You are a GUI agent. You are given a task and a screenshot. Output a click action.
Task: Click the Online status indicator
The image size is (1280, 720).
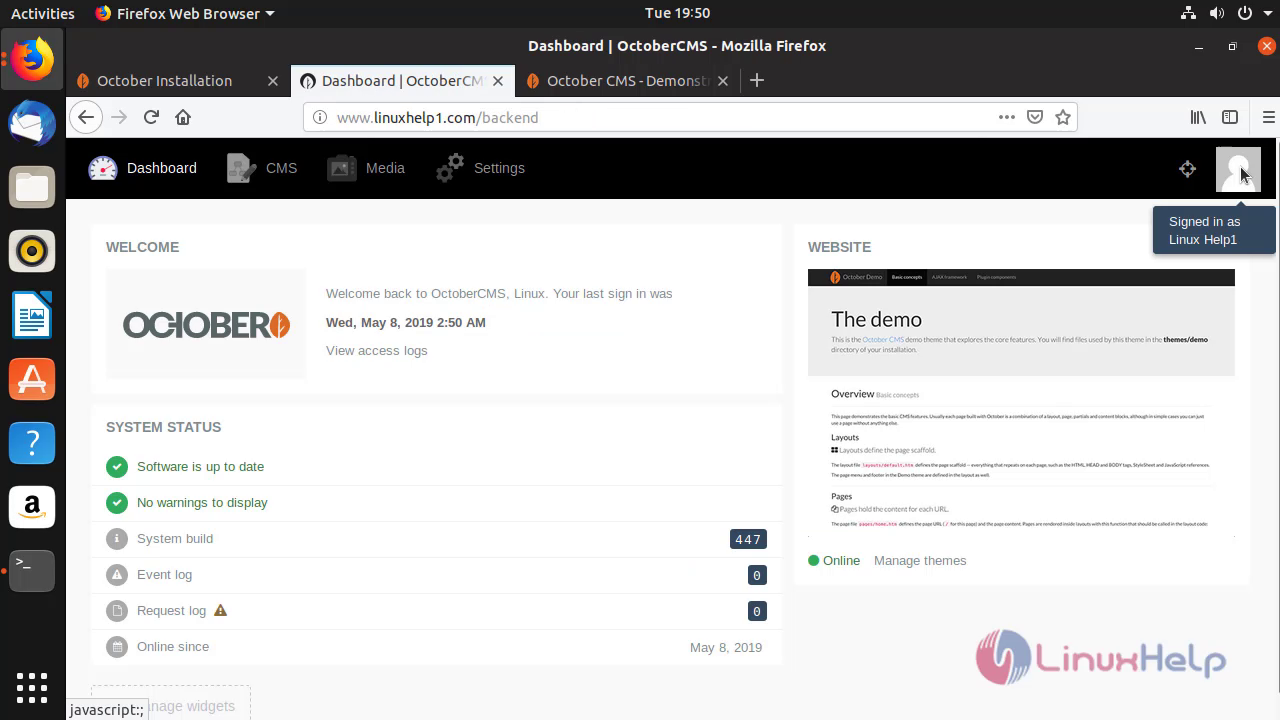834,560
